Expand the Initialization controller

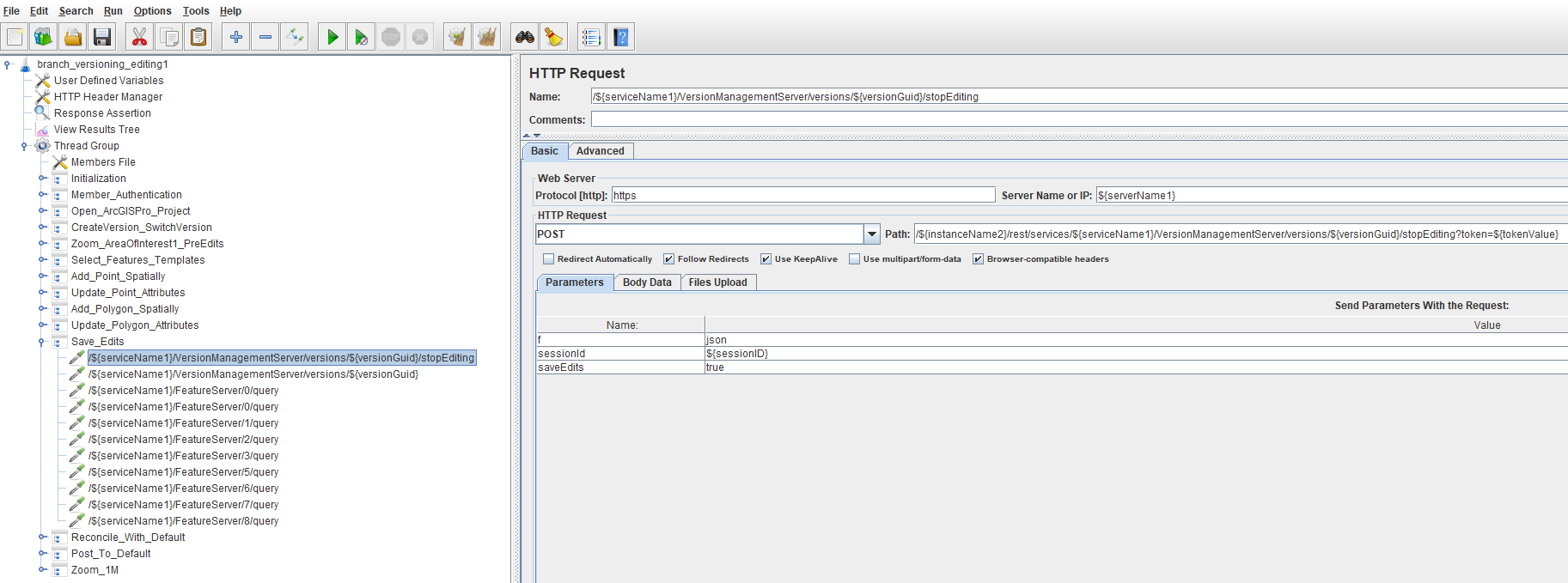[42, 179]
